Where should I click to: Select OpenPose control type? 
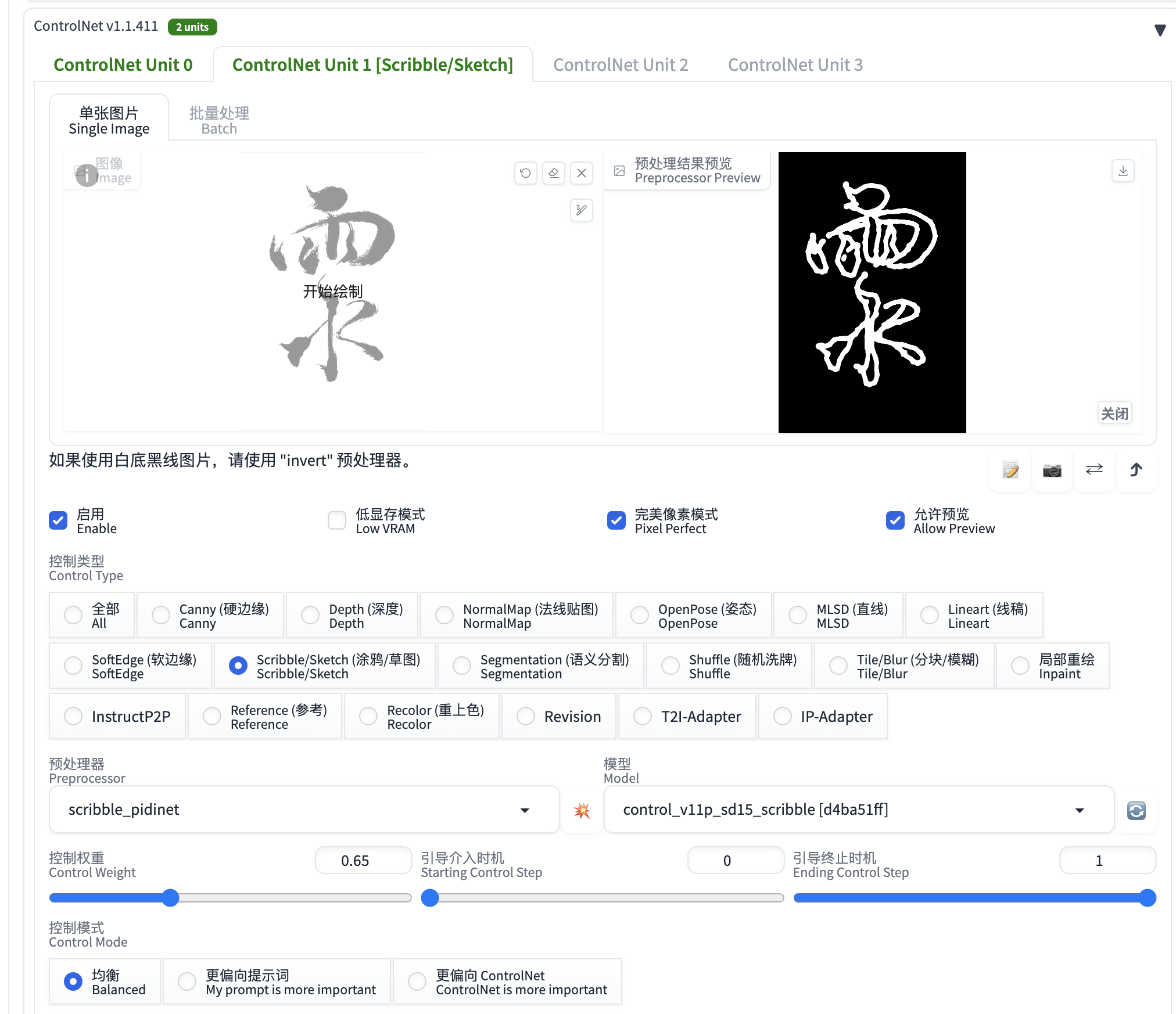tap(694, 616)
